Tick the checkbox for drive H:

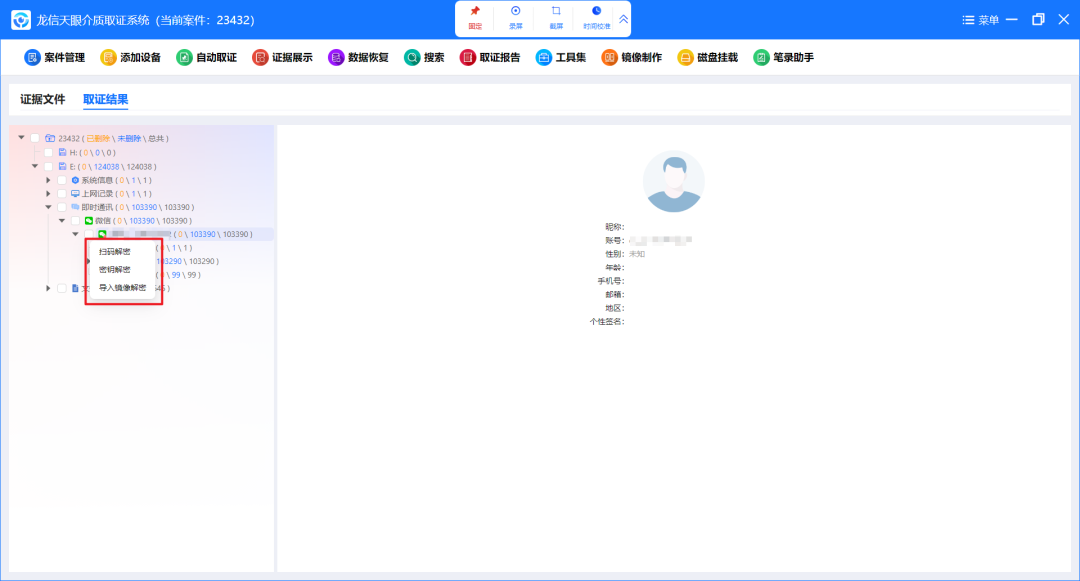point(48,152)
